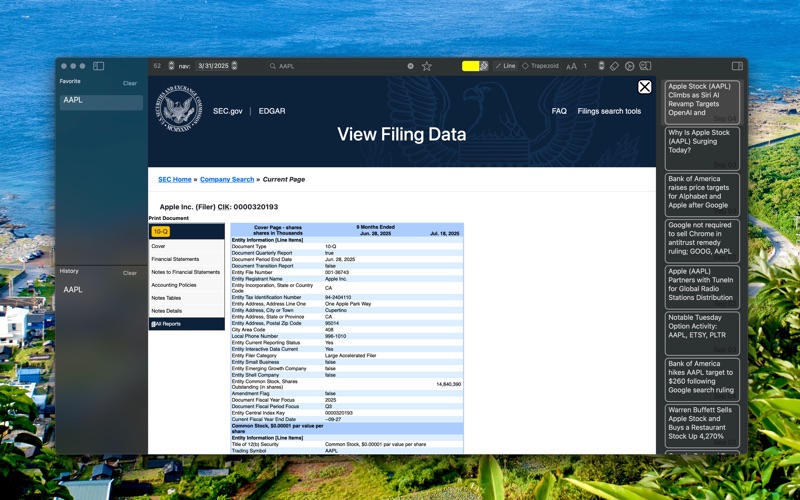Click the play circle toolbar icon

[x=629, y=66]
